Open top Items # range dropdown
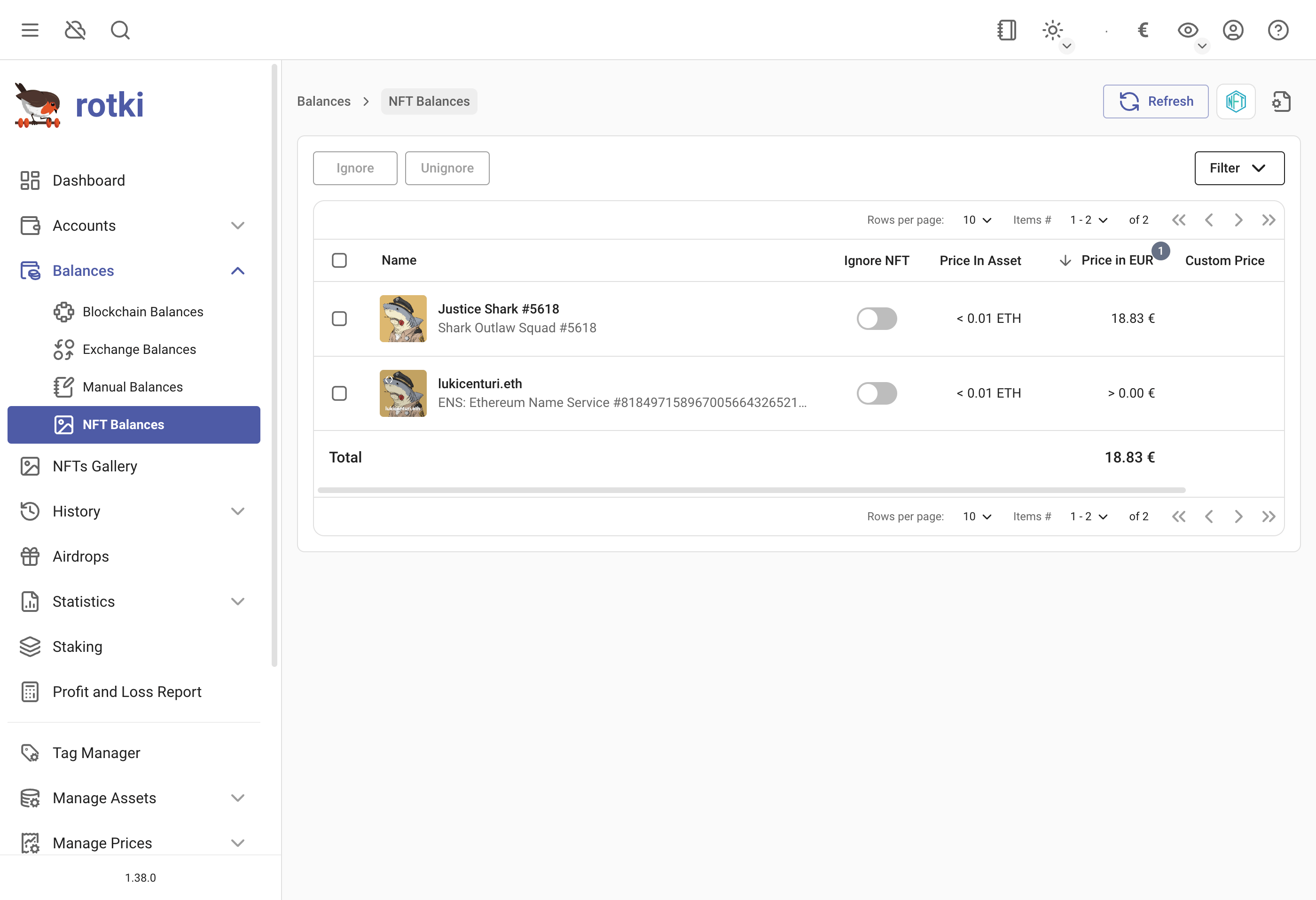The image size is (1316, 900). pos(1089,220)
